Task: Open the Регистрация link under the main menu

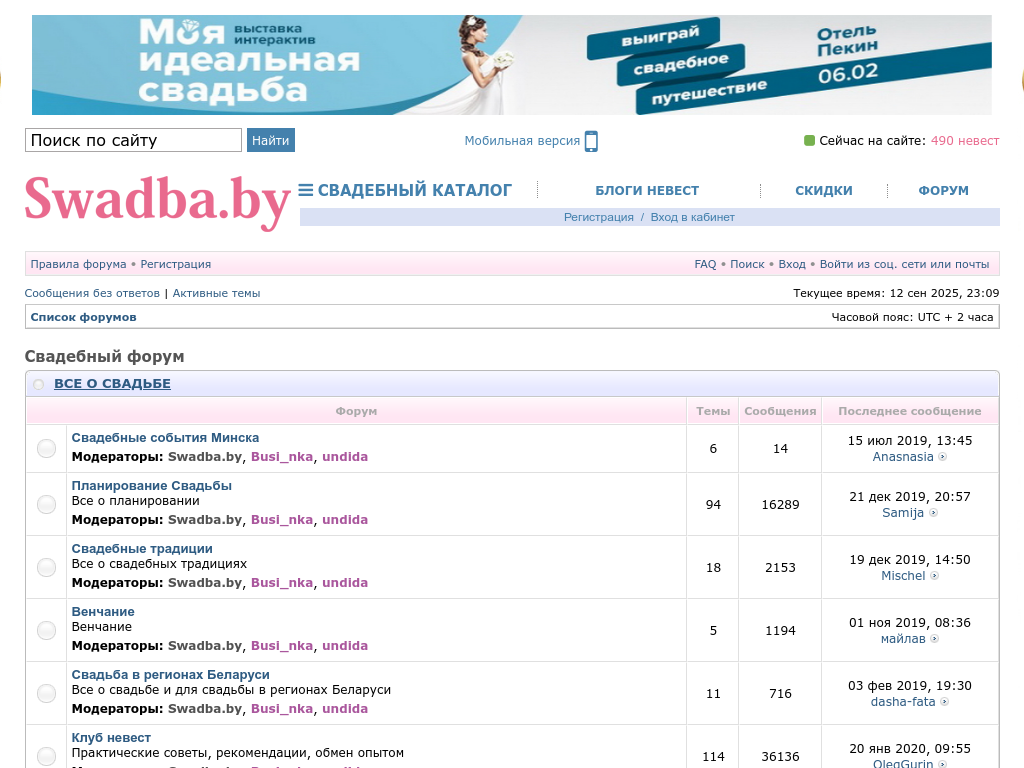Action: pyautogui.click(x=598, y=217)
